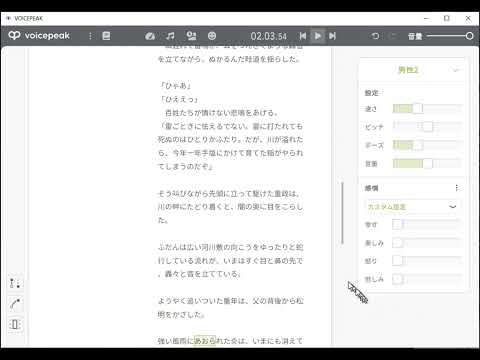Adjust the toolbar master volume slider
This screenshot has height=360, width=480.
[450, 36]
